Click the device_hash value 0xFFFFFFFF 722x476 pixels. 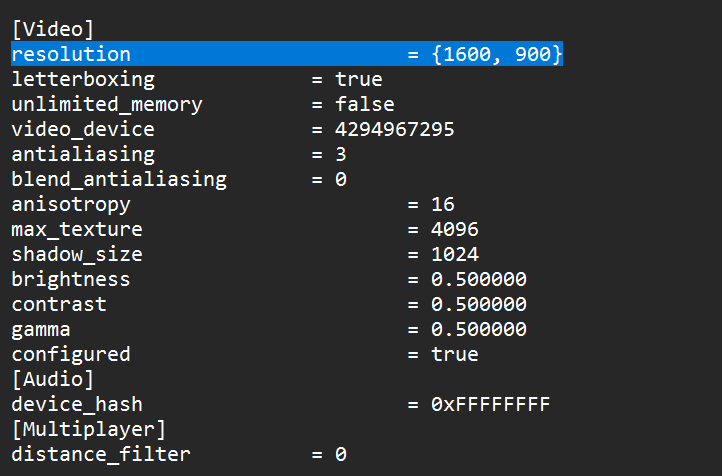[x=491, y=404]
